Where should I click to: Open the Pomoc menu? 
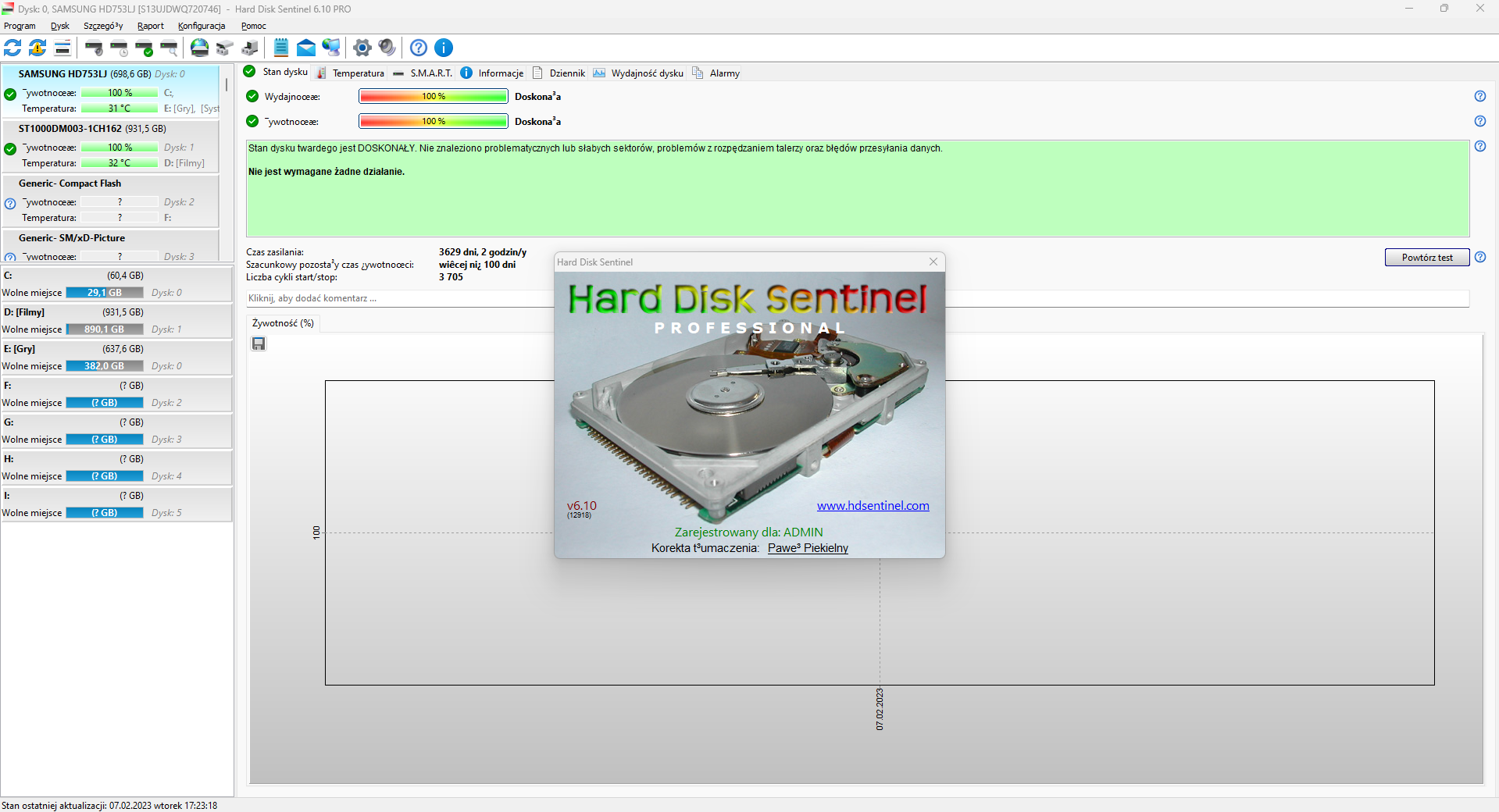[254, 26]
